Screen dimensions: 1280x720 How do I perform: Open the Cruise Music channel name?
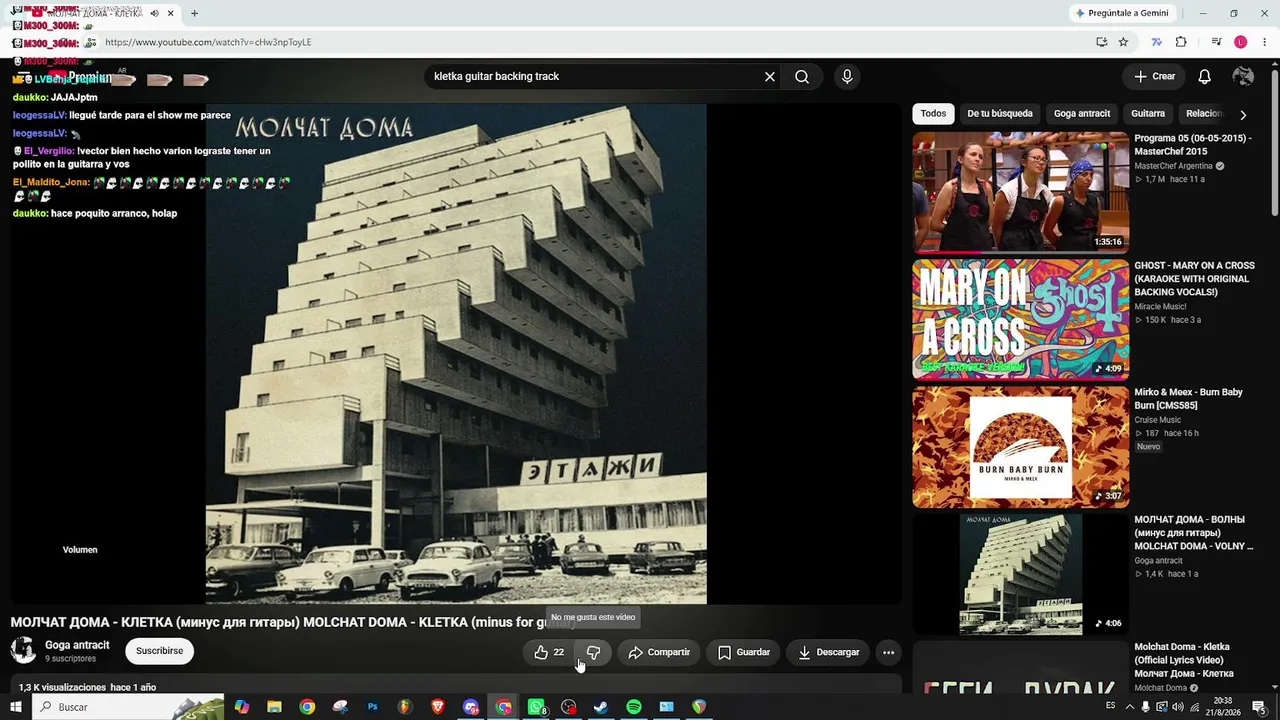(1157, 420)
